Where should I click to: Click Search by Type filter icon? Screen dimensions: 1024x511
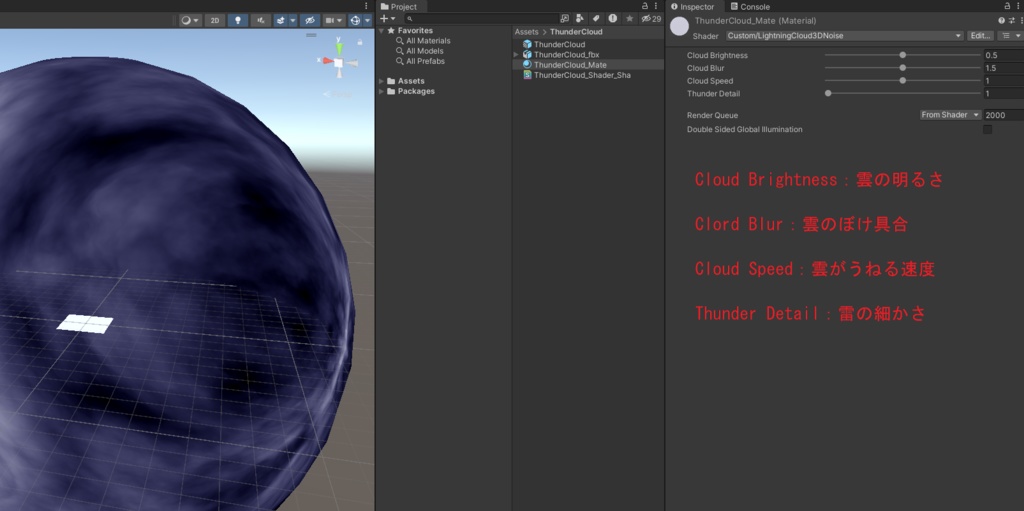580,19
